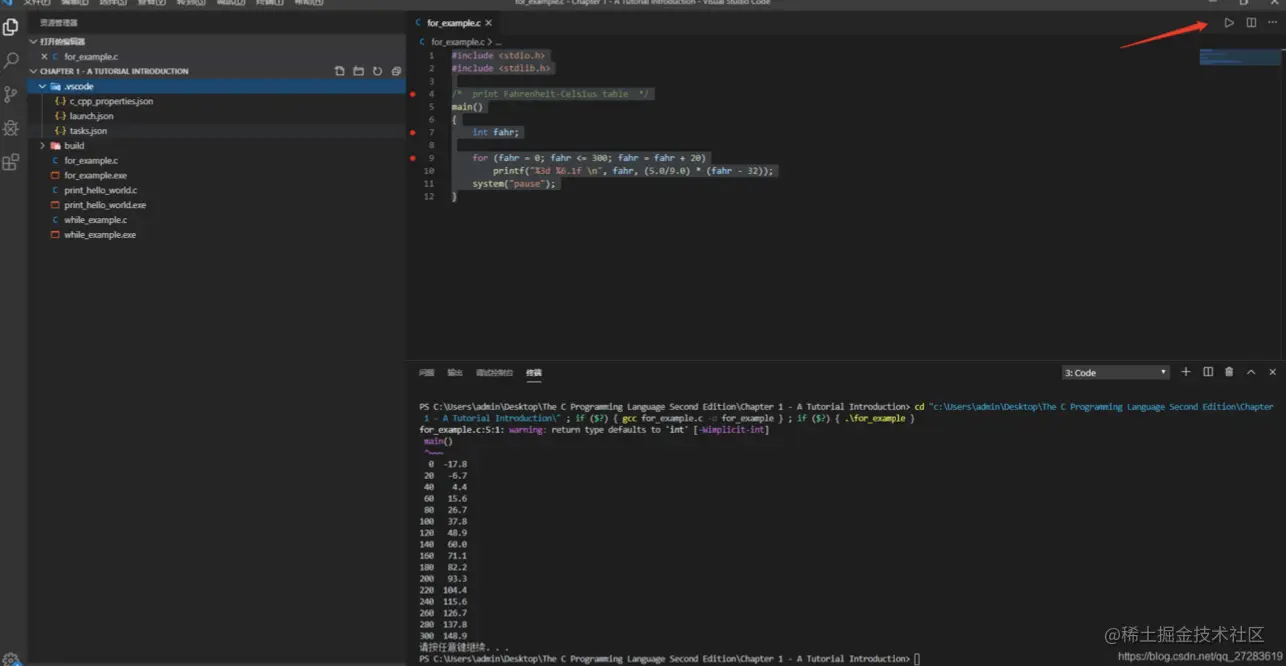Open launch.json in the explorer
1286x666 pixels.
click(x=91, y=116)
